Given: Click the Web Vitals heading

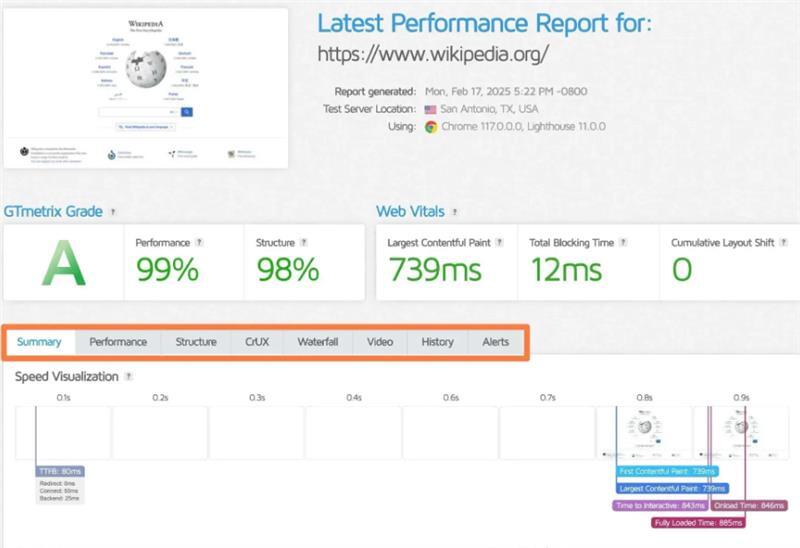Looking at the screenshot, I should point(410,211).
